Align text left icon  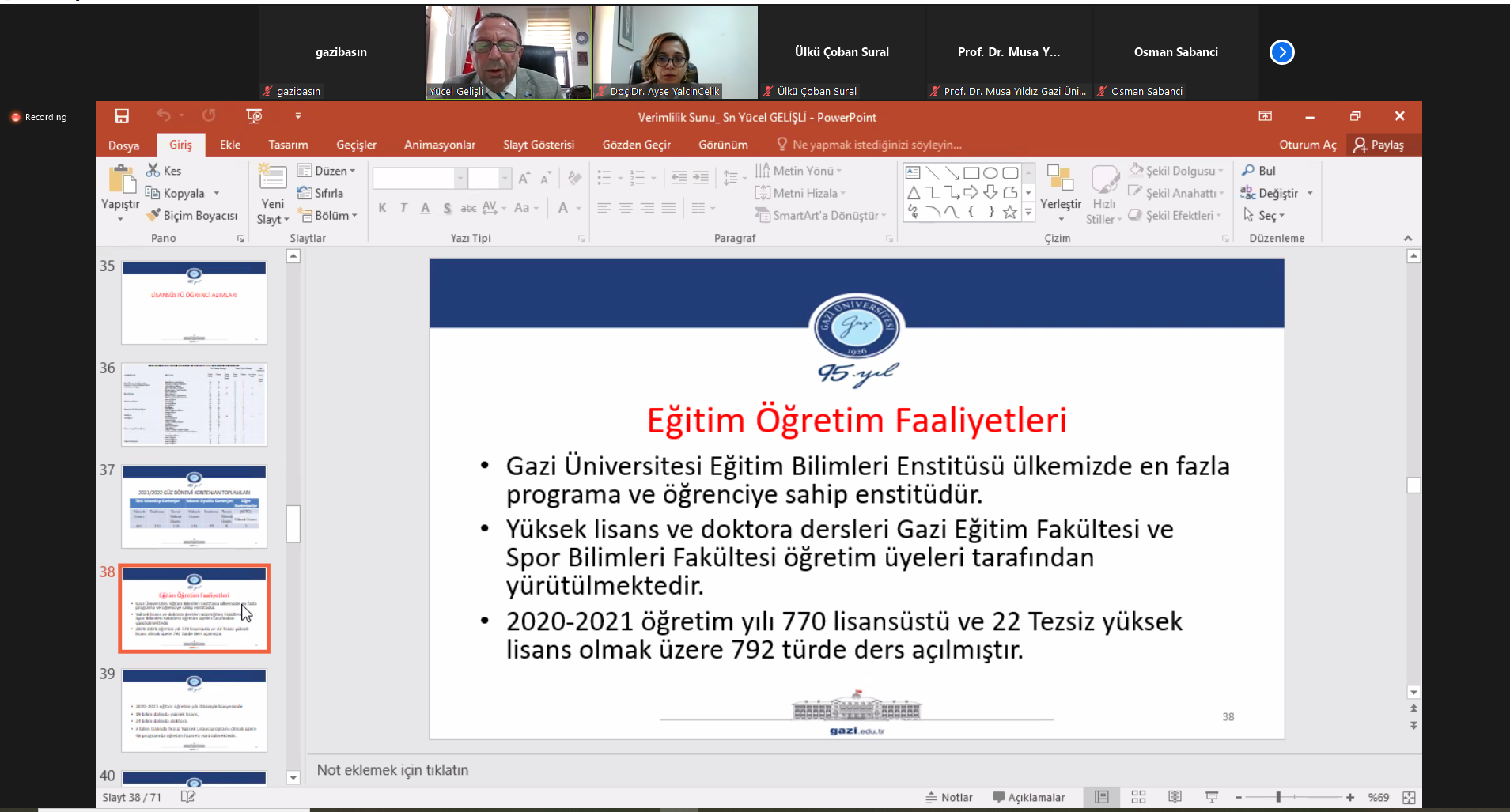(604, 208)
